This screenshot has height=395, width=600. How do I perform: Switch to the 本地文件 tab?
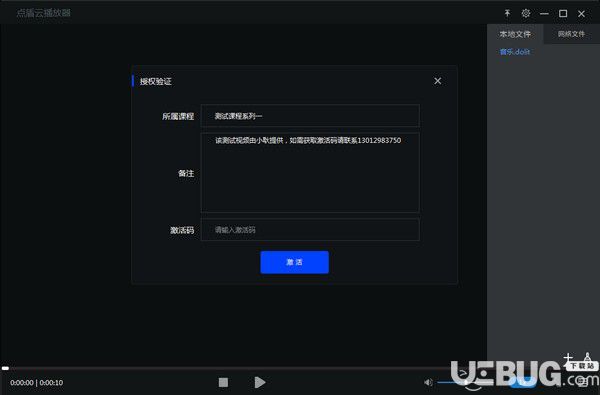(x=515, y=34)
